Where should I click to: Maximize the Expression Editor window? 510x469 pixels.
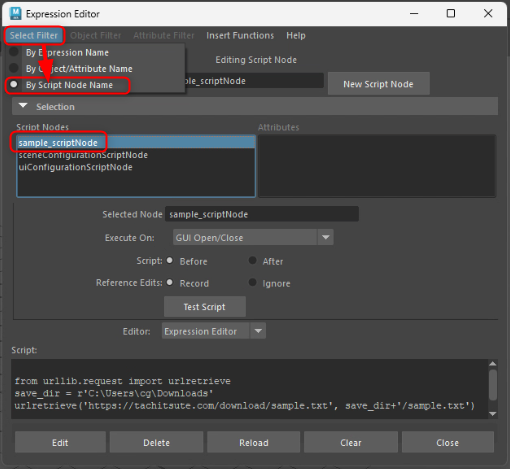pos(451,14)
